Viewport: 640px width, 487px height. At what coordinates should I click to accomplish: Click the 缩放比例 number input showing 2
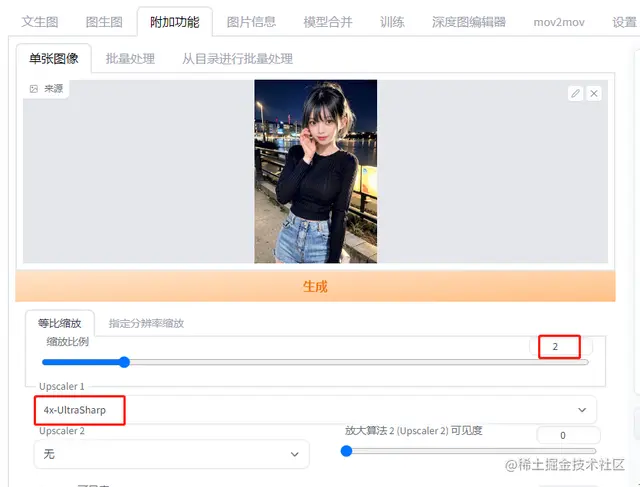pos(560,347)
